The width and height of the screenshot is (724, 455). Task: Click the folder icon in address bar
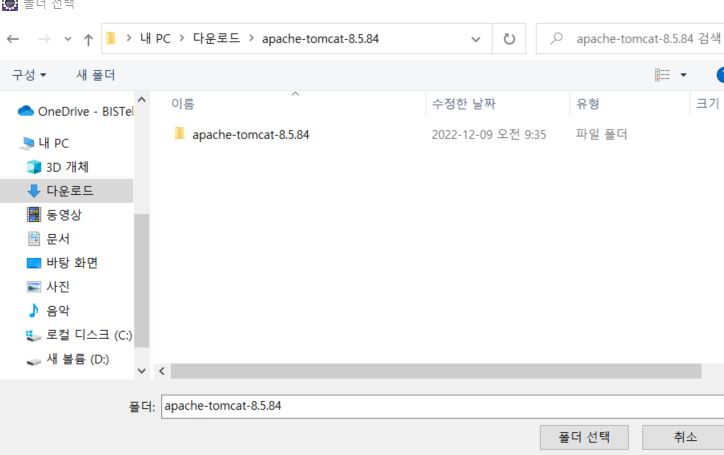(x=111, y=38)
